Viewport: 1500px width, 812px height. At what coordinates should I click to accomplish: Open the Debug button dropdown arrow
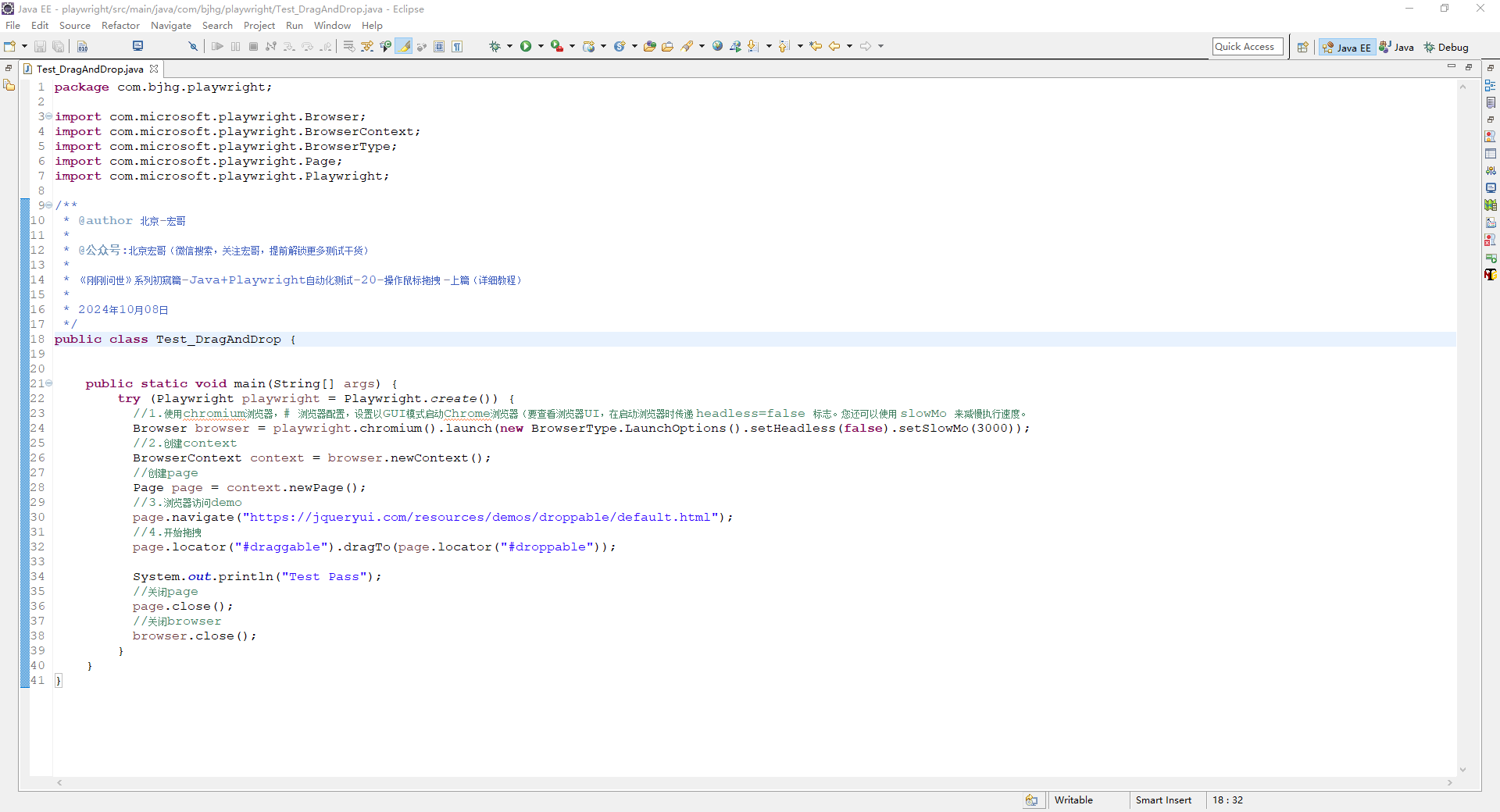click(x=509, y=47)
